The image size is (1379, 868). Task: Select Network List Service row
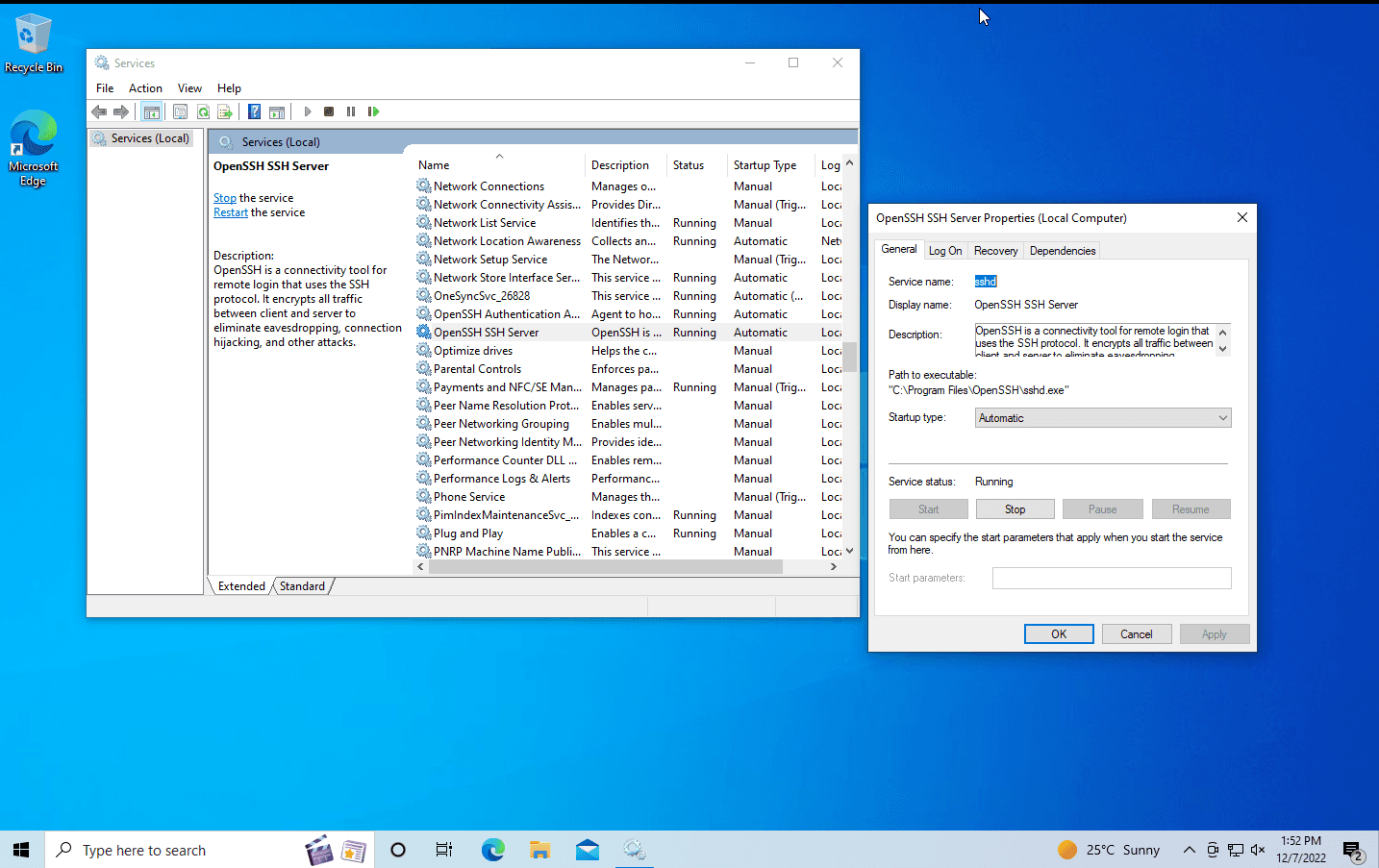[x=629, y=222]
